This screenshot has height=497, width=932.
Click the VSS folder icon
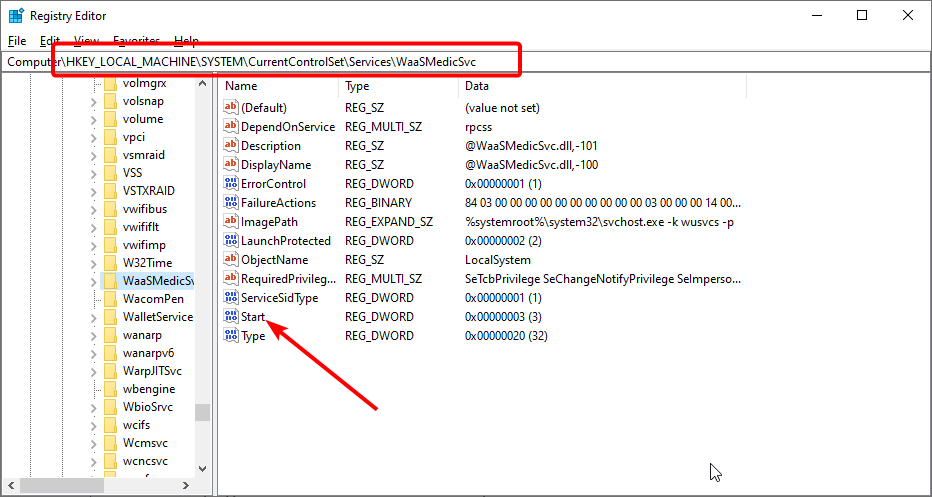click(x=110, y=173)
